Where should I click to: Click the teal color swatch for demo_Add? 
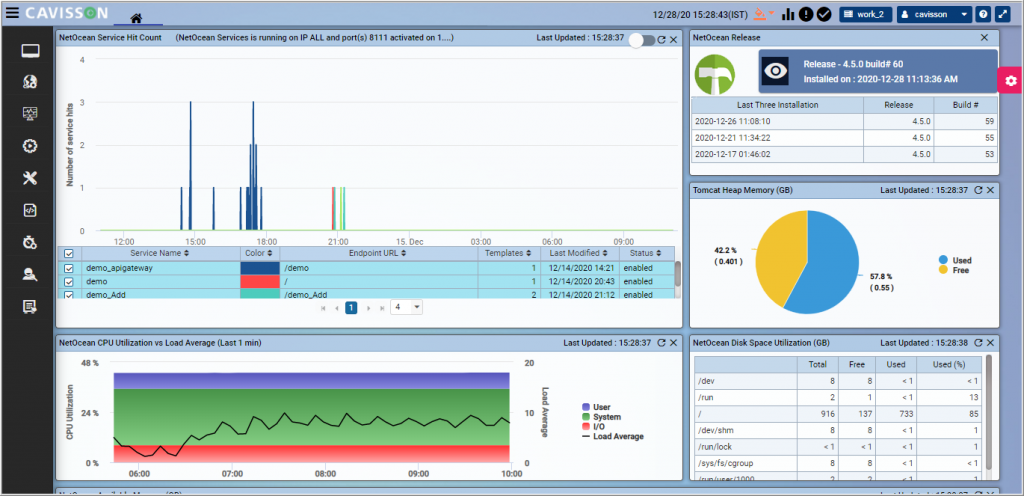[x=260, y=294]
